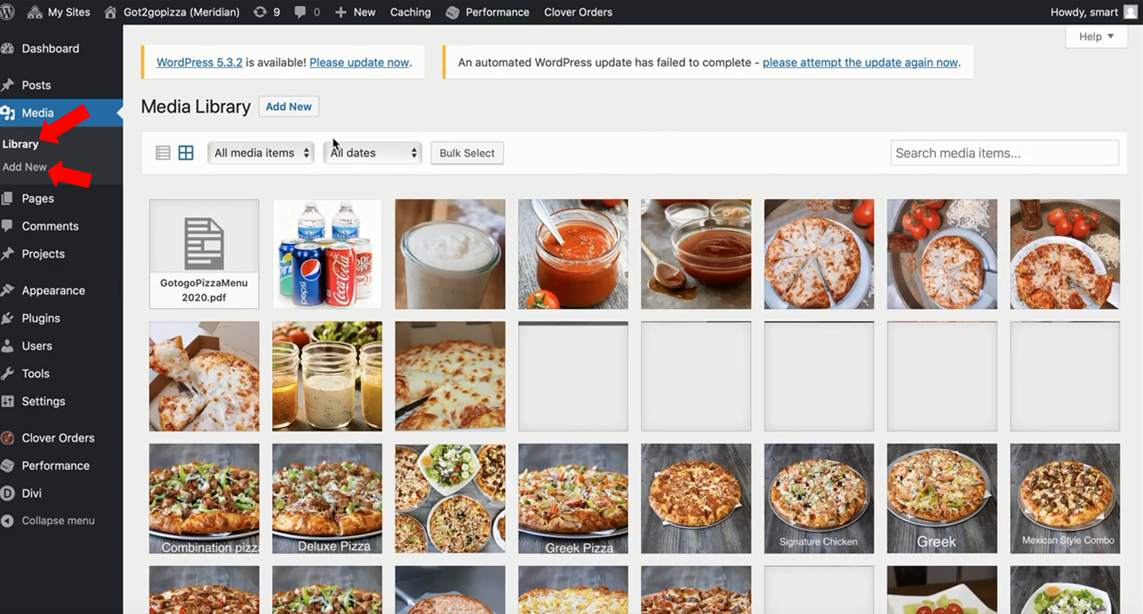Open Pages in sidebar
Image resolution: width=1143 pixels, height=614 pixels.
point(37,198)
